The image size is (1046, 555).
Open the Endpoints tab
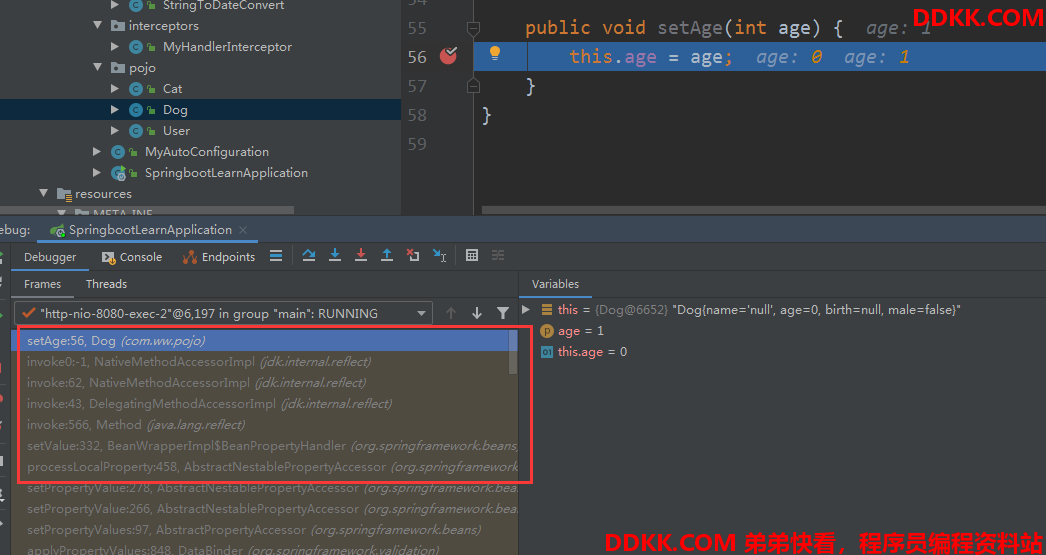[219, 257]
